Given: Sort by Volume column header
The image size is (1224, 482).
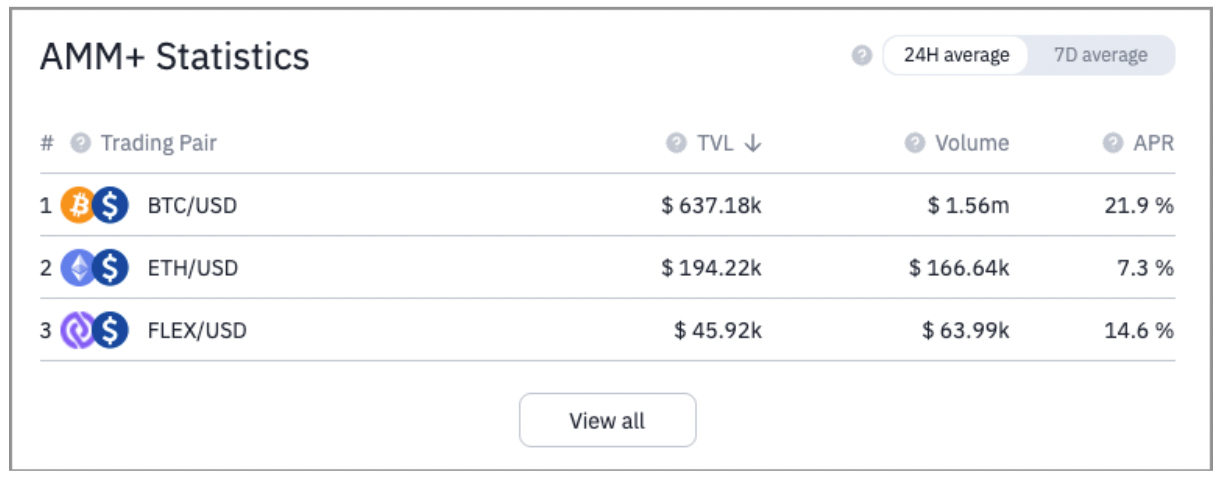Looking at the screenshot, I should click(972, 143).
